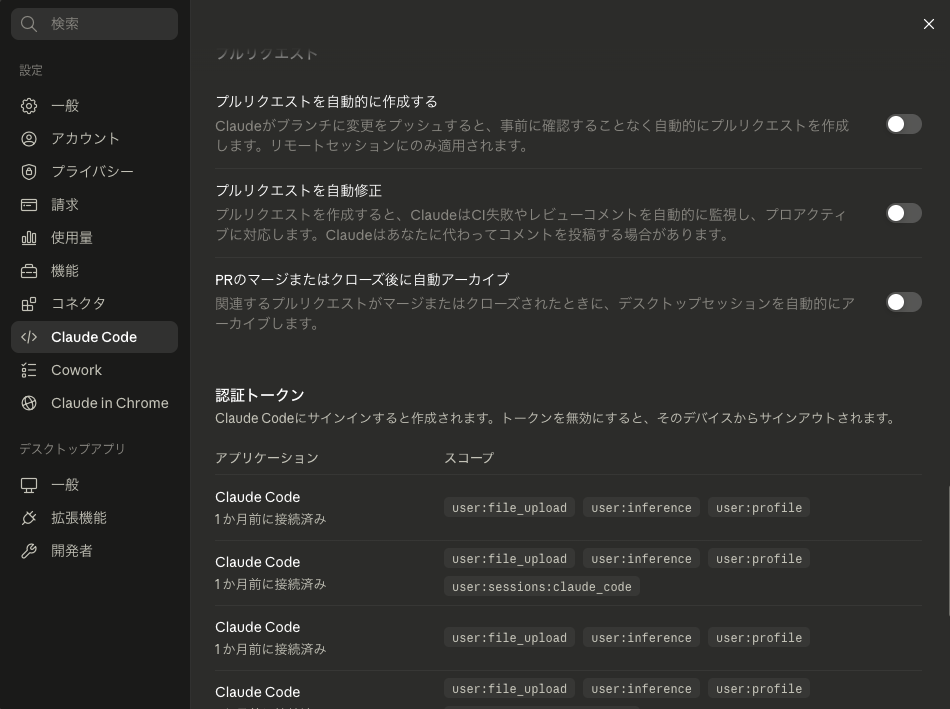Image resolution: width=950 pixels, height=709 pixels.
Task: Click the first Claude Code token name
Action: click(x=257, y=497)
